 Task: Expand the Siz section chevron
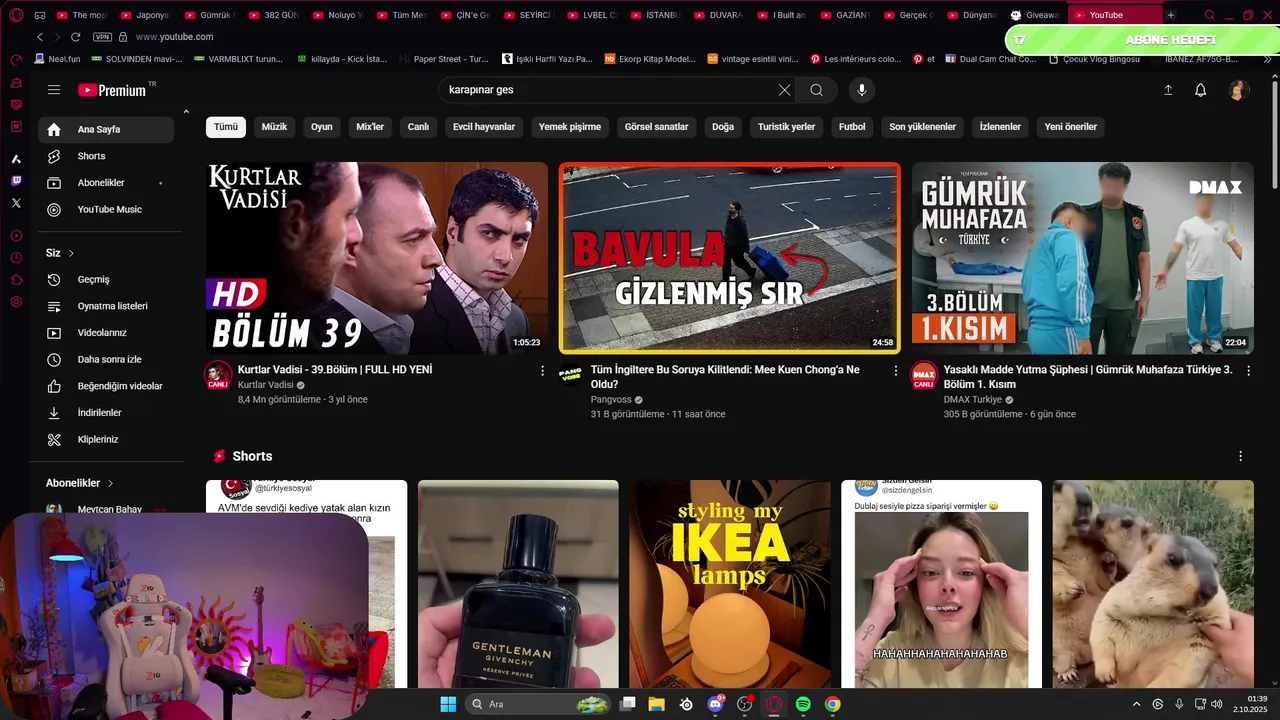[x=71, y=253]
